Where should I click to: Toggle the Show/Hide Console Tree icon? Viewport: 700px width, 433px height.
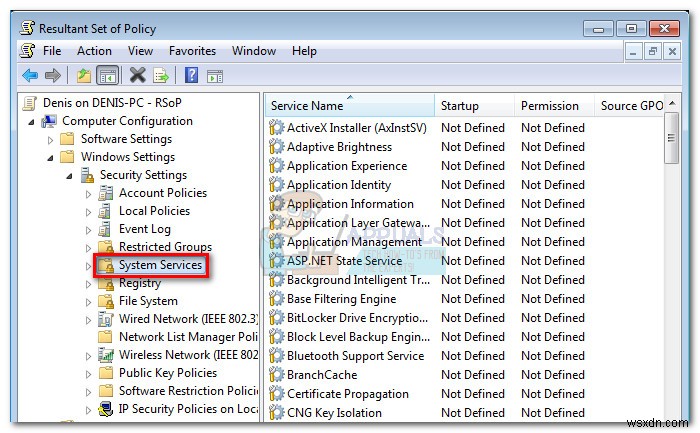[x=107, y=75]
